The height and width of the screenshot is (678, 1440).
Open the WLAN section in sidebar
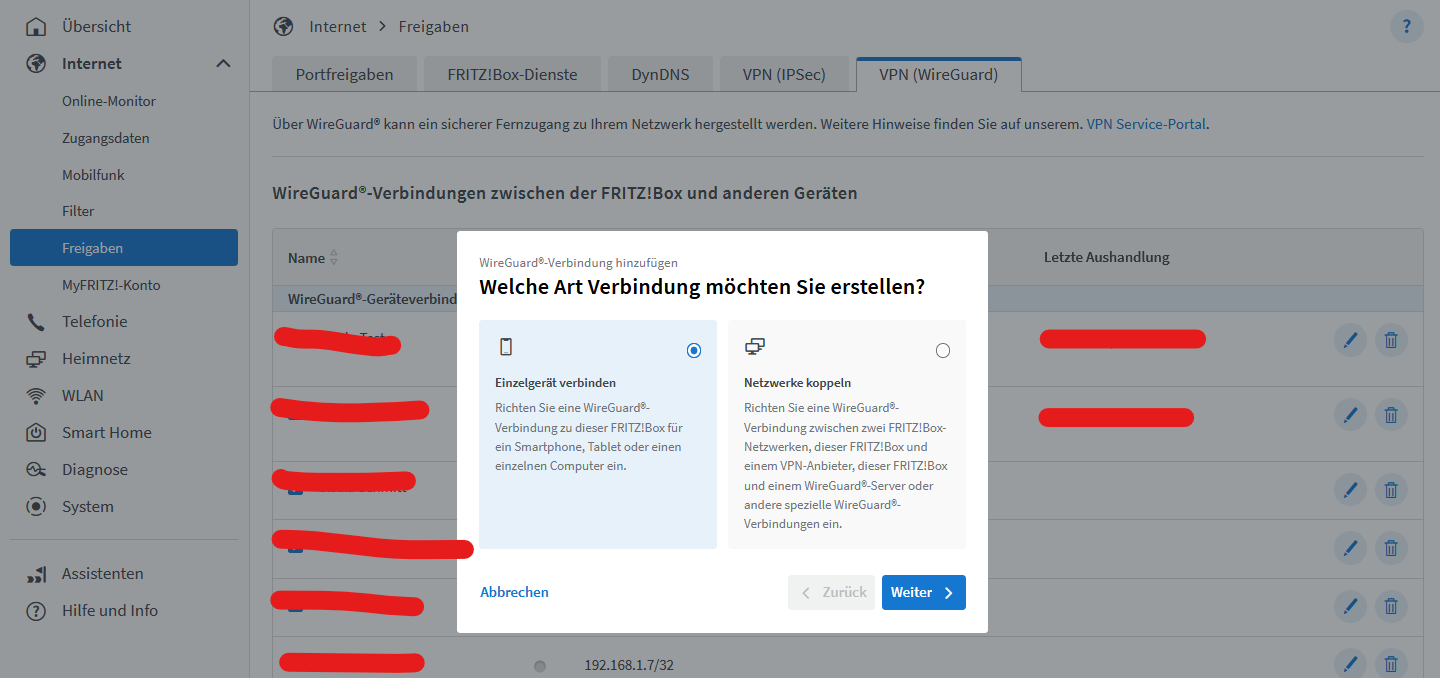[x=82, y=396]
